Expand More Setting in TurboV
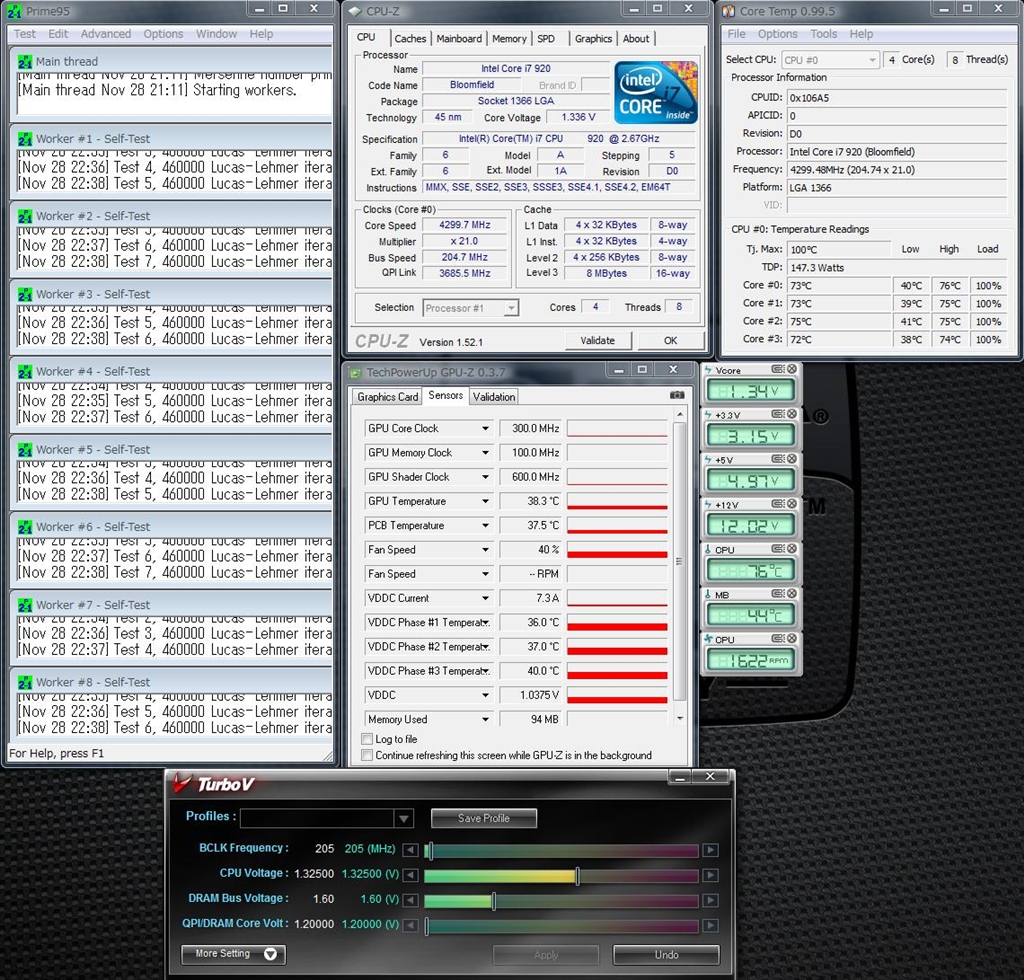This screenshot has height=980, width=1024. [233, 954]
